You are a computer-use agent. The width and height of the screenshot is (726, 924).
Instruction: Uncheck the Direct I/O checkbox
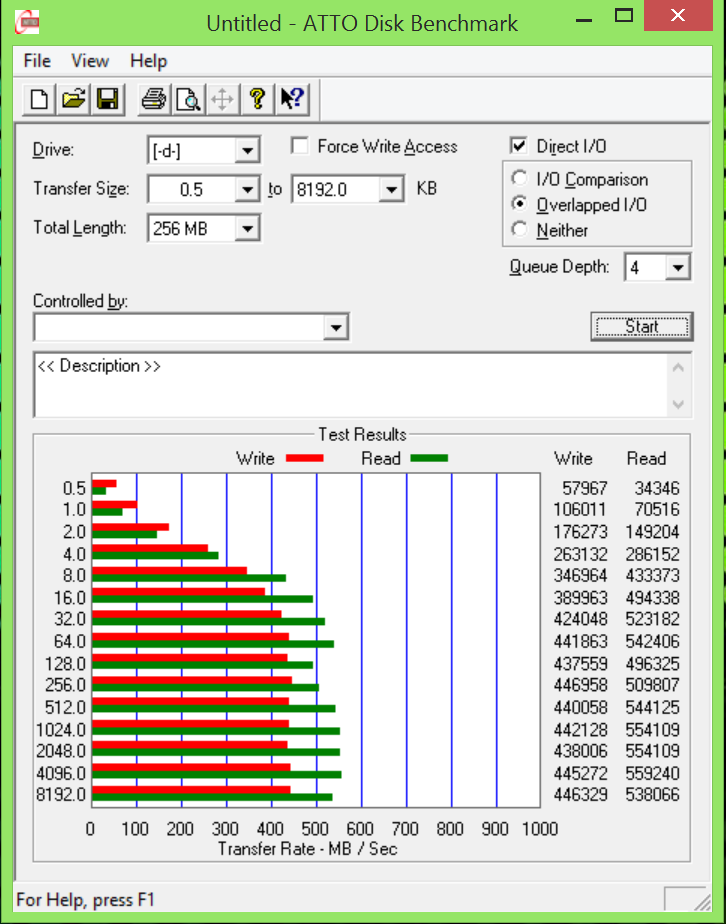[518, 147]
